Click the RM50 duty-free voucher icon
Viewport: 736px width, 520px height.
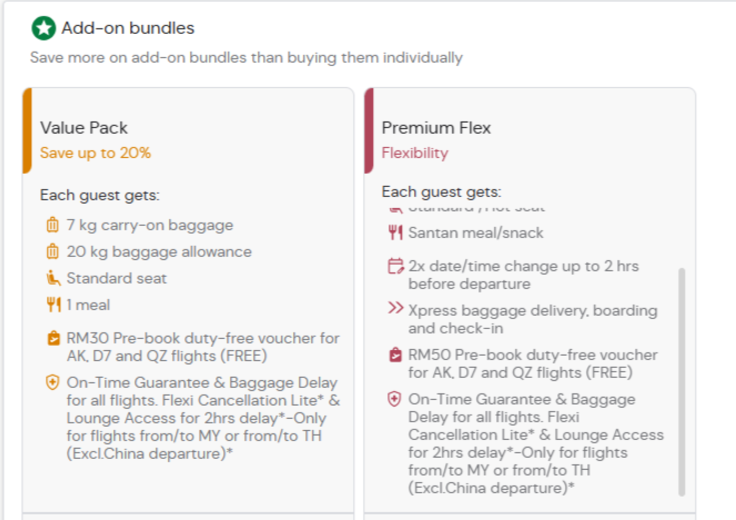click(394, 355)
